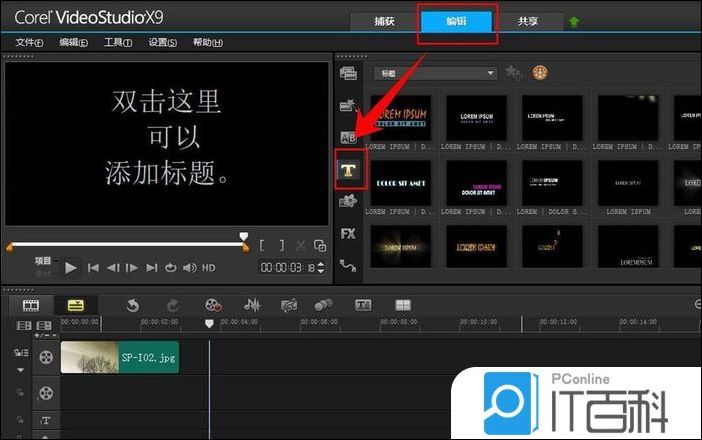Viewport: 702px width, 440px height.
Task: Open the FX filter library
Action: pyautogui.click(x=348, y=234)
